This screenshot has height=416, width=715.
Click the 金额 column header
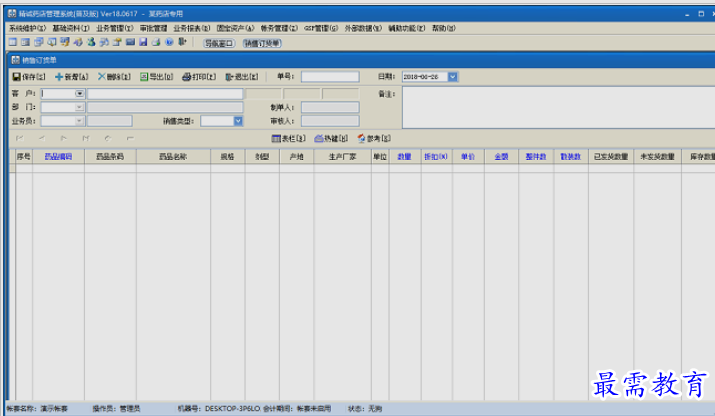tap(501, 156)
